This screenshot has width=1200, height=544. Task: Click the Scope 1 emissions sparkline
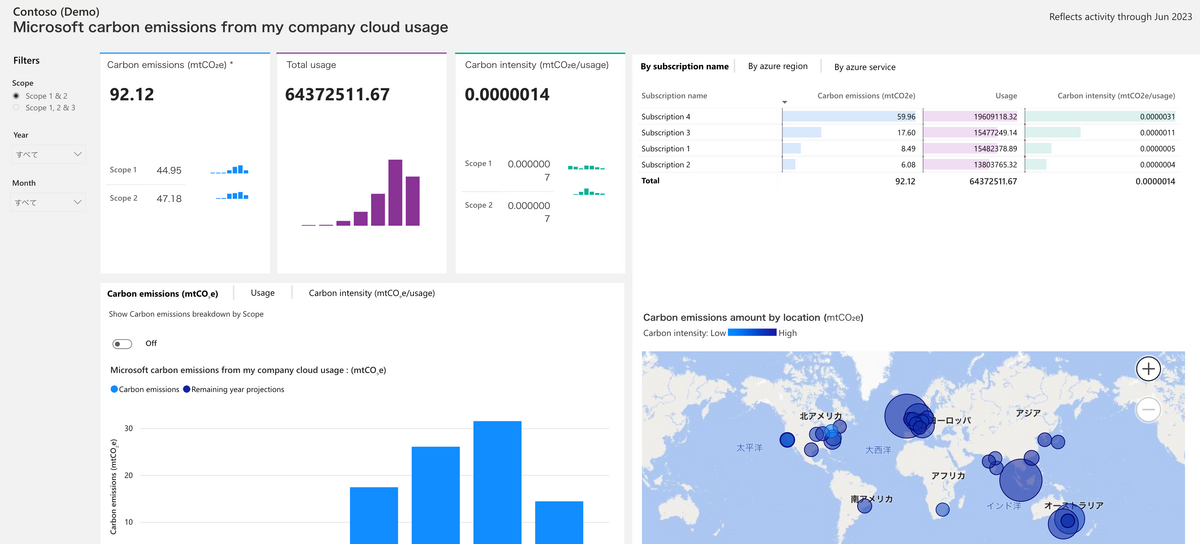click(x=229, y=170)
